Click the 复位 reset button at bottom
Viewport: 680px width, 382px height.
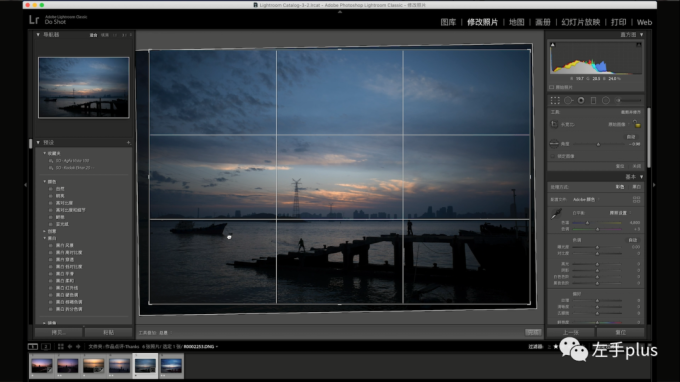[621, 333]
